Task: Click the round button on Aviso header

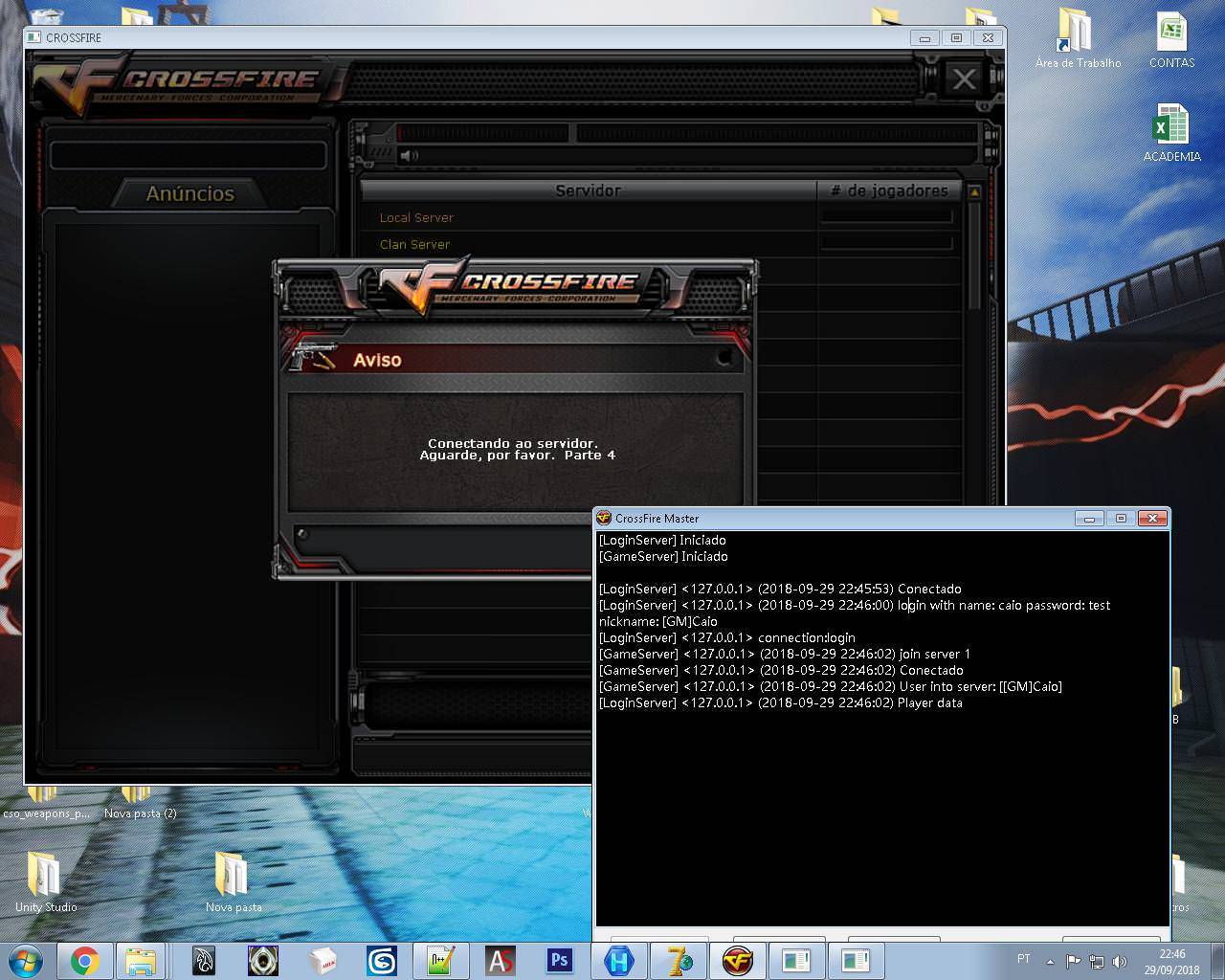Action: point(724,358)
